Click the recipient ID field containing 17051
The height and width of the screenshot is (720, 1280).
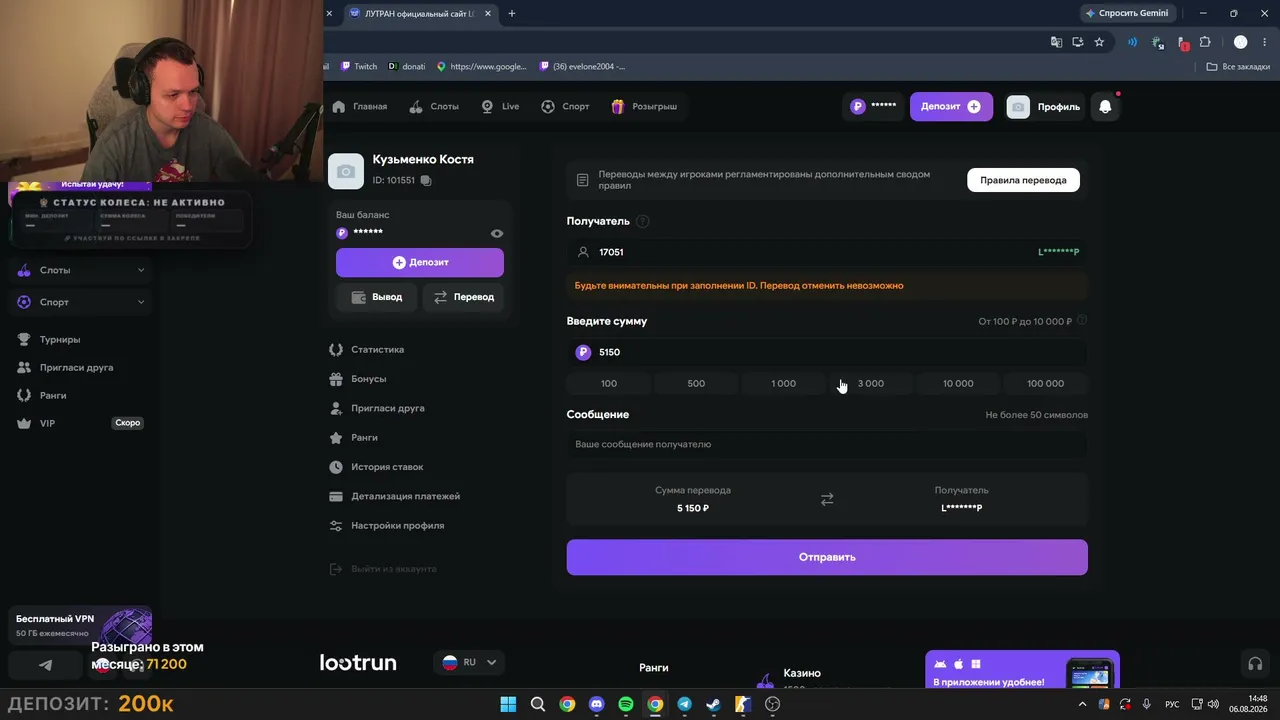point(827,252)
